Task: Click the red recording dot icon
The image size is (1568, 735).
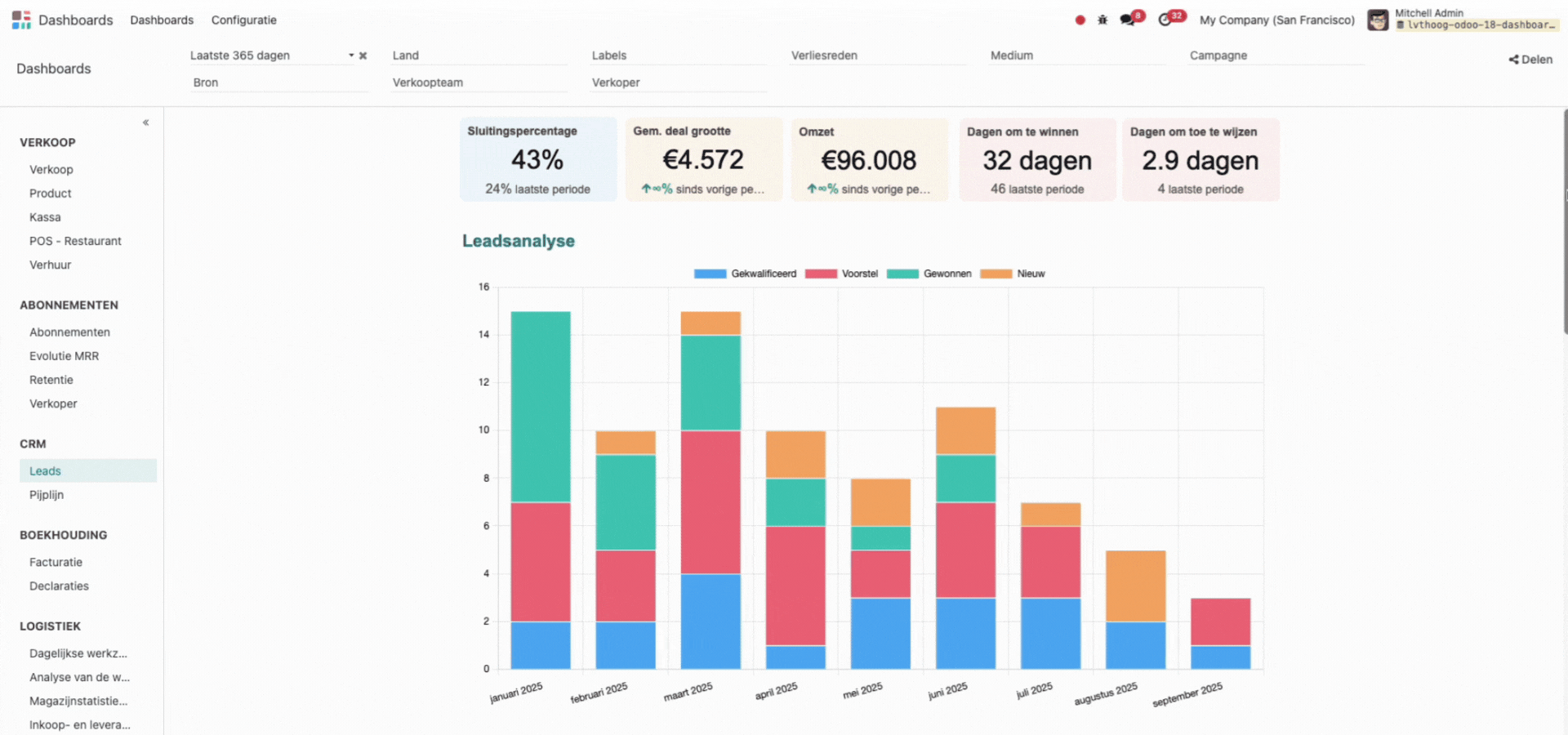Action: tap(1080, 19)
